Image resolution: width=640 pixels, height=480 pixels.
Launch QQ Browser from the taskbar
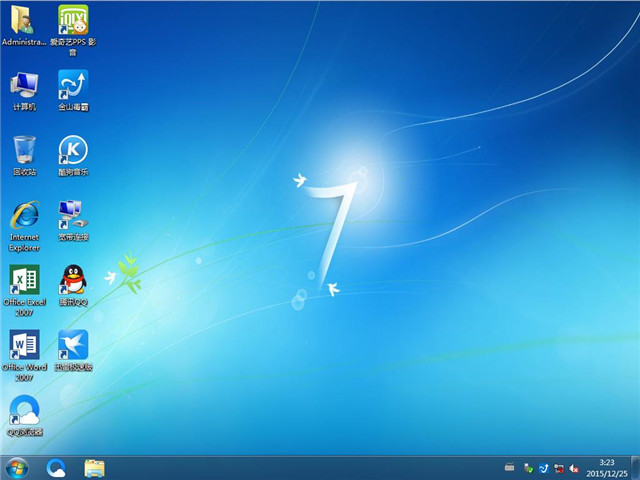coord(56,468)
